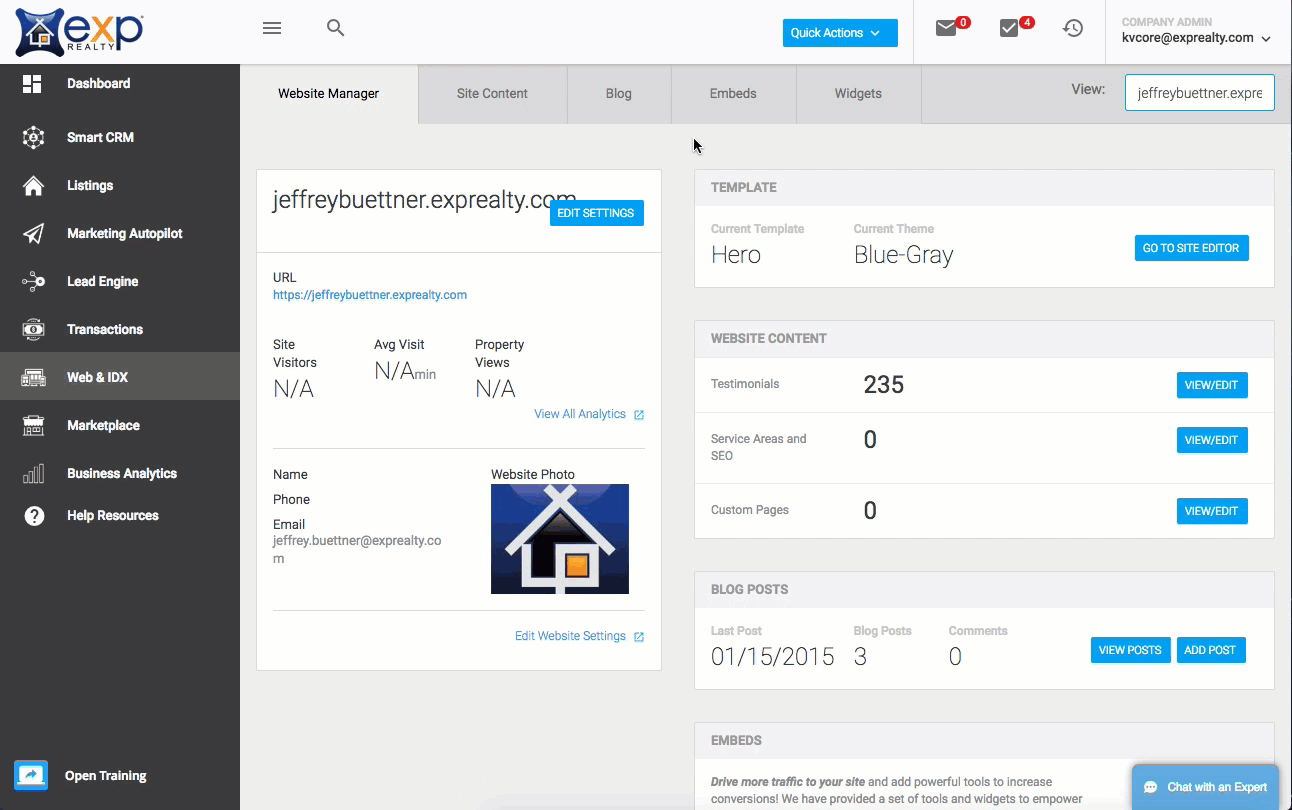
Task: Switch to the Website Manager tab
Action: pyautogui.click(x=329, y=94)
